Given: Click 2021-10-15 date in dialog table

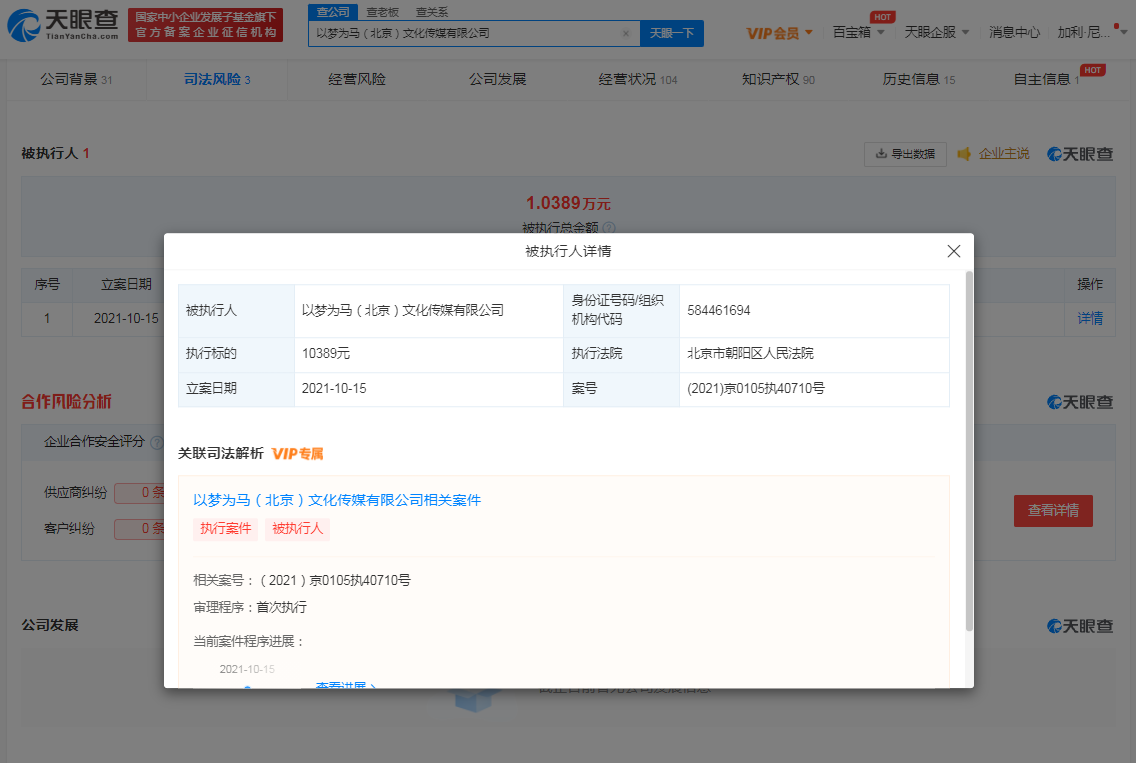Looking at the screenshot, I should point(334,388).
